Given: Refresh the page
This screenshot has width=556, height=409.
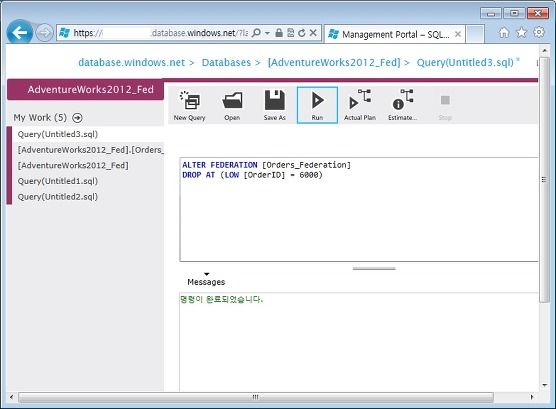Looking at the screenshot, I should click(302, 33).
